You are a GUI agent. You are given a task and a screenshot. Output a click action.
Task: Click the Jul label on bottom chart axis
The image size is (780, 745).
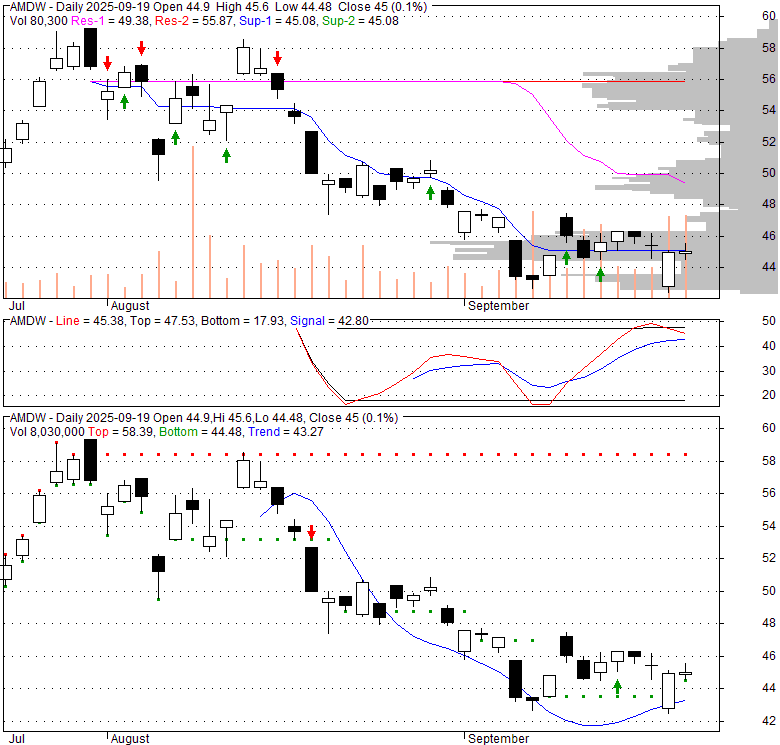(x=17, y=739)
